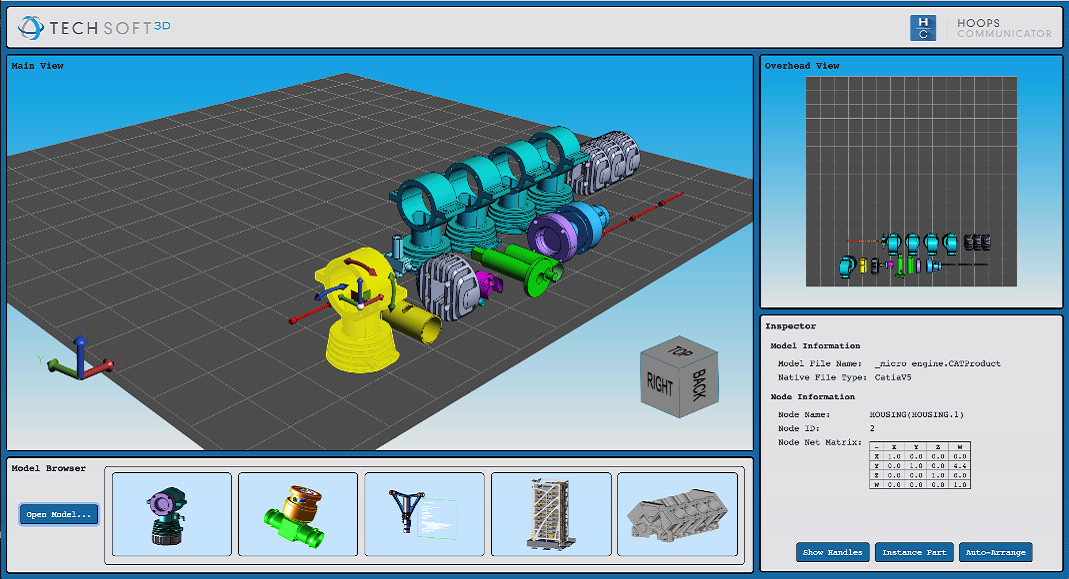Click the Instance Part button
This screenshot has height=579, width=1069.
[x=913, y=551]
